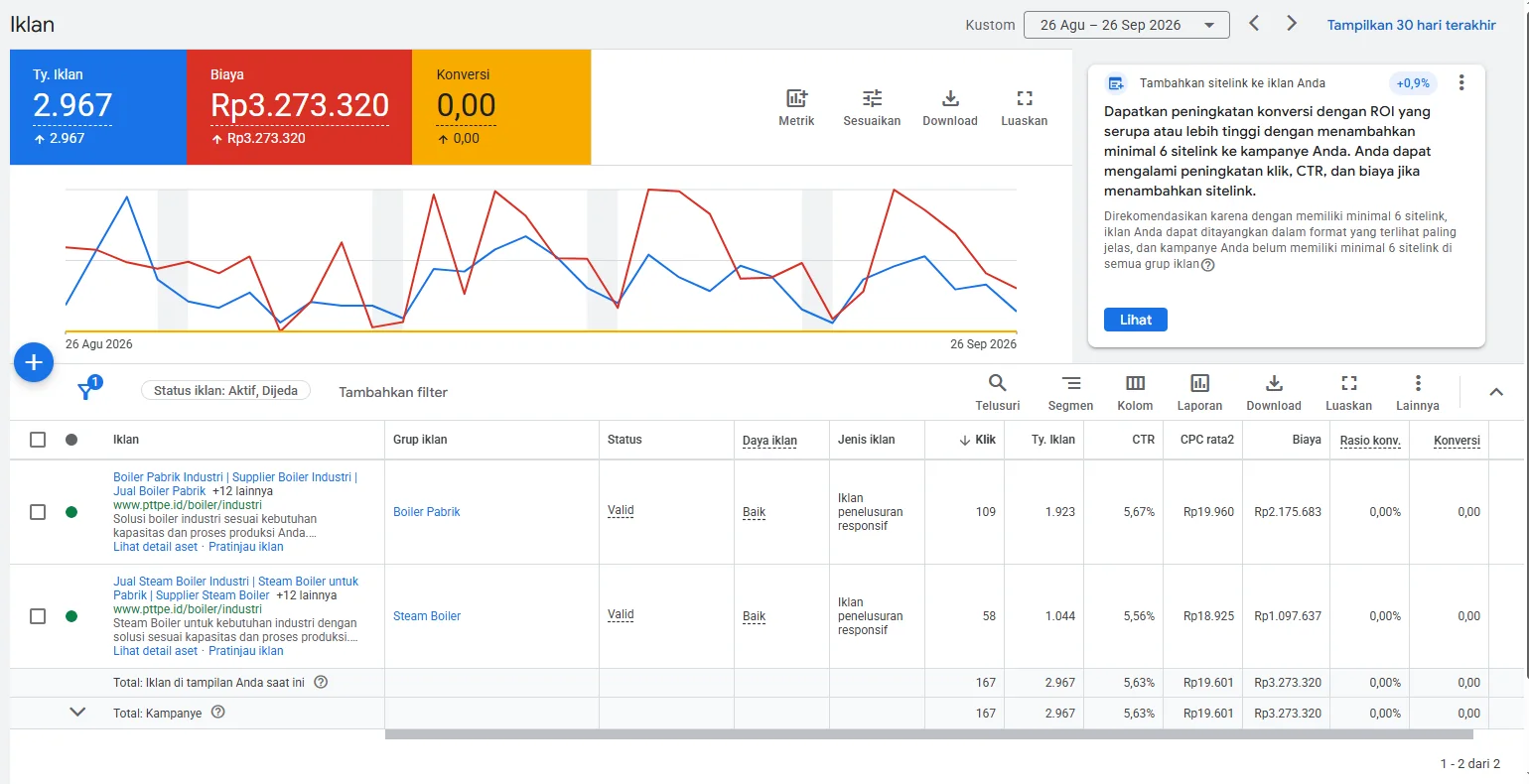The height and width of the screenshot is (784, 1529).
Task: Click the Lihat button in sitelink recommendation
Action: coord(1136,320)
